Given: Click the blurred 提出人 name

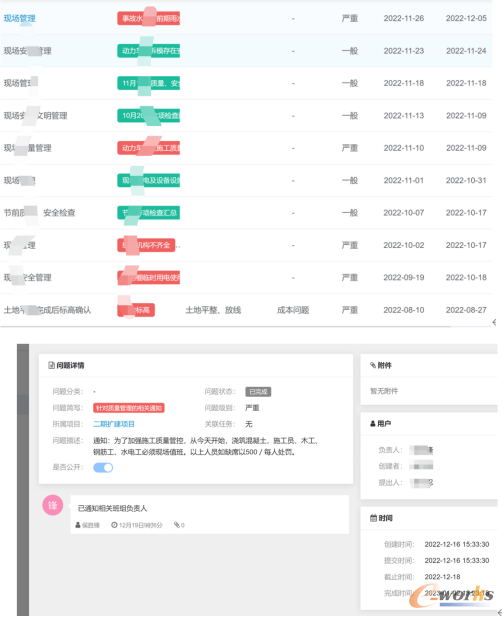Looking at the screenshot, I should [x=422, y=482].
